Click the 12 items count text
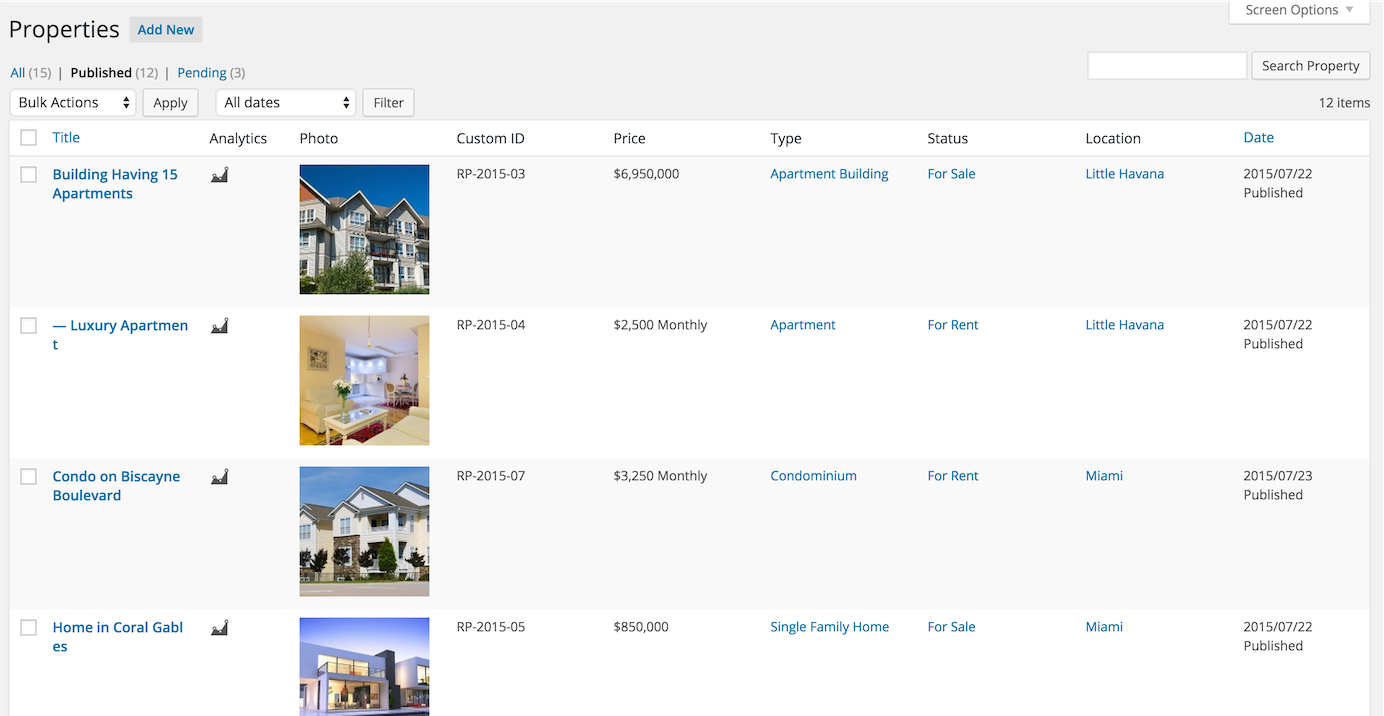Image resolution: width=1384 pixels, height=716 pixels. click(x=1344, y=103)
